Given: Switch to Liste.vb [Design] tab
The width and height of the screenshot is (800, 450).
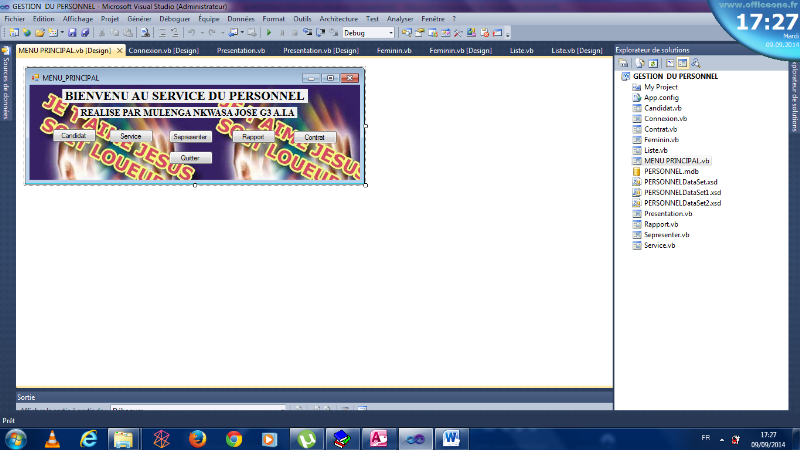Looking at the screenshot, I should coord(577,51).
